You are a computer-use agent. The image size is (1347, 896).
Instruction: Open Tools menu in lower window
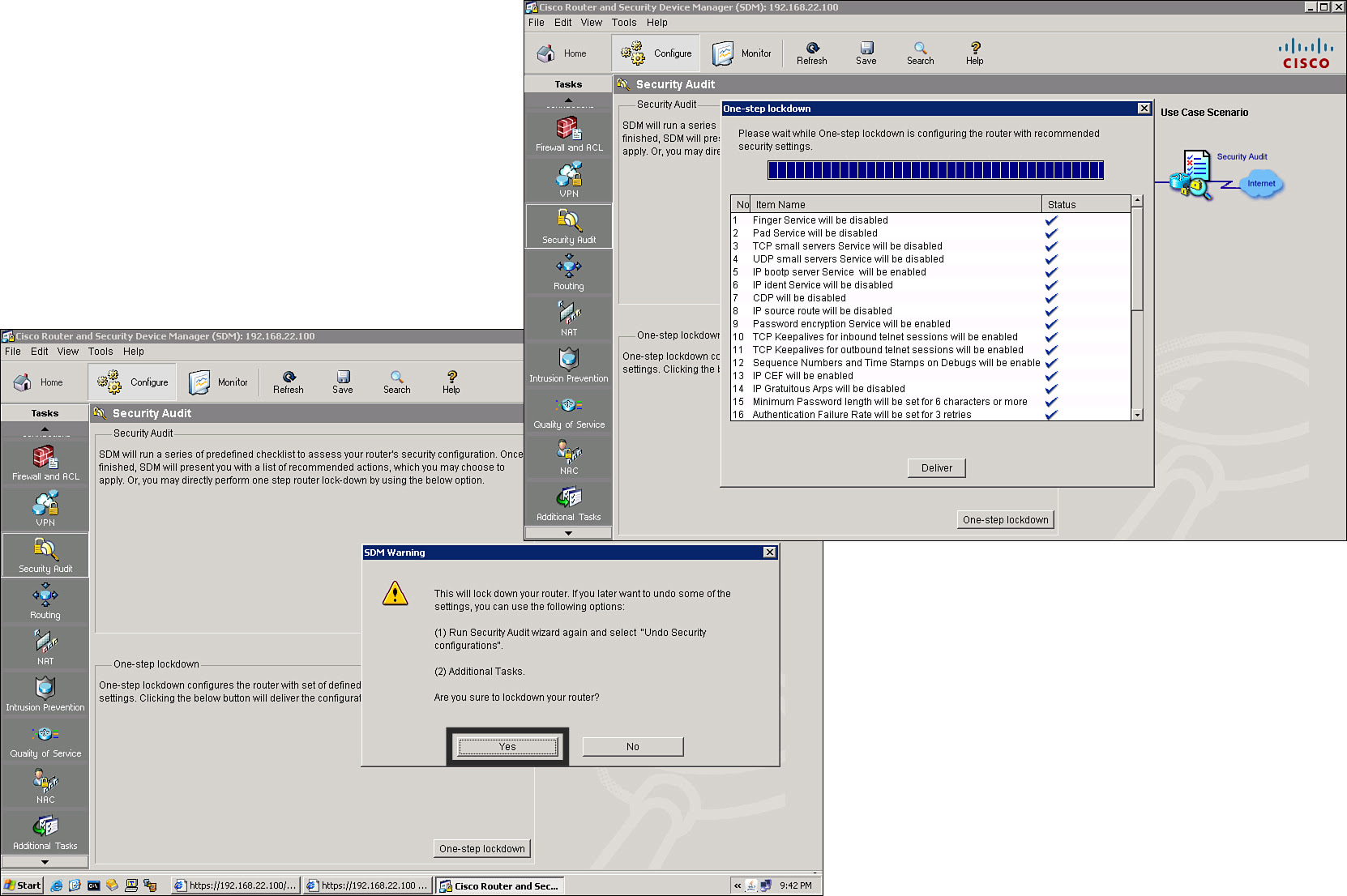100,352
